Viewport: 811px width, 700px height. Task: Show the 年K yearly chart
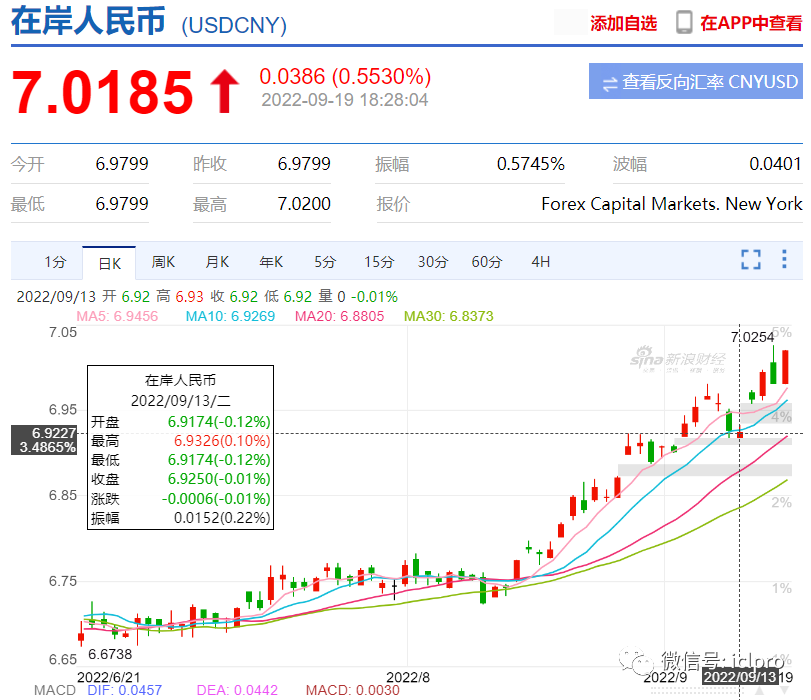[x=271, y=262]
